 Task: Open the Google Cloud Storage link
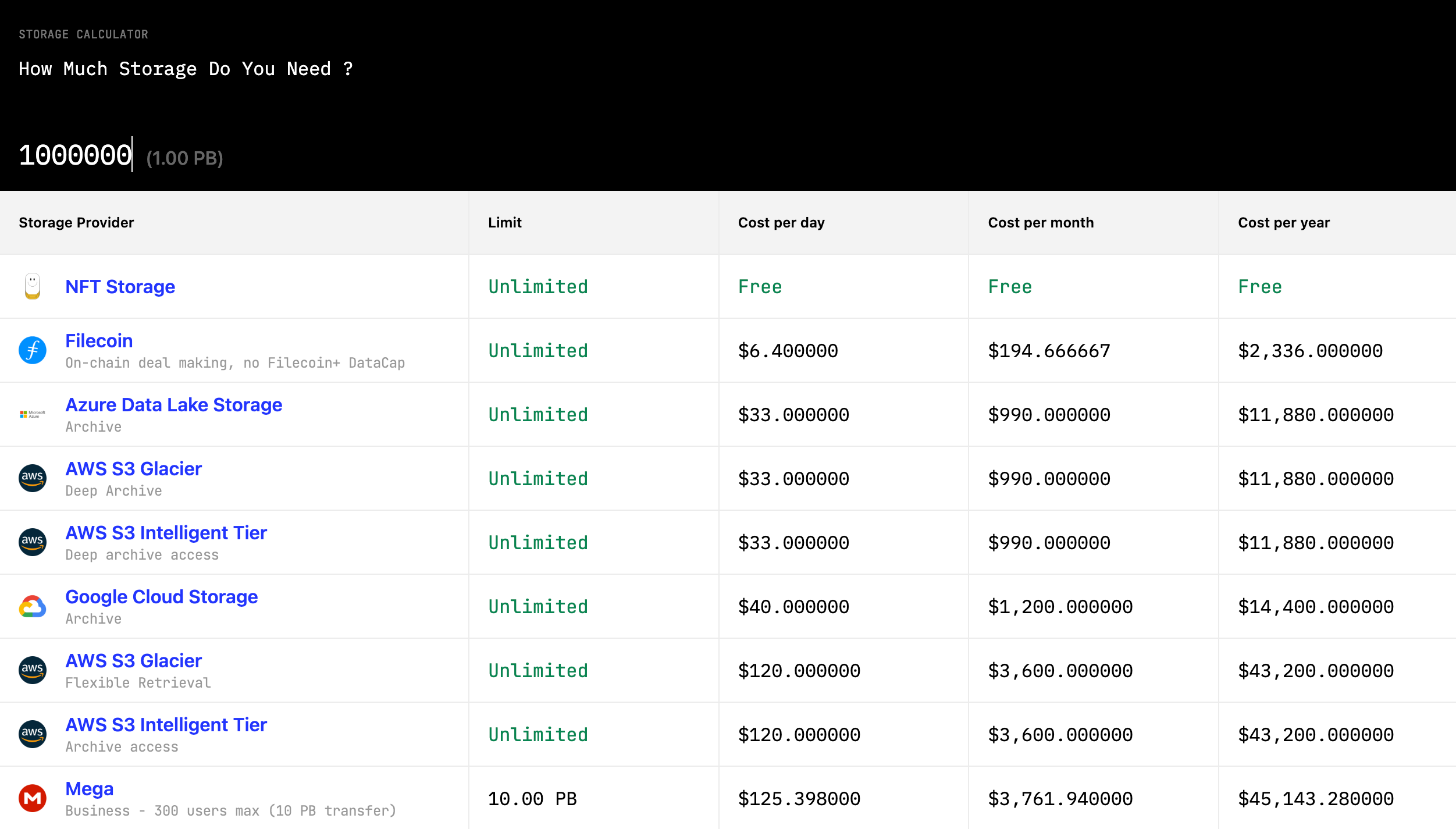tap(161, 596)
